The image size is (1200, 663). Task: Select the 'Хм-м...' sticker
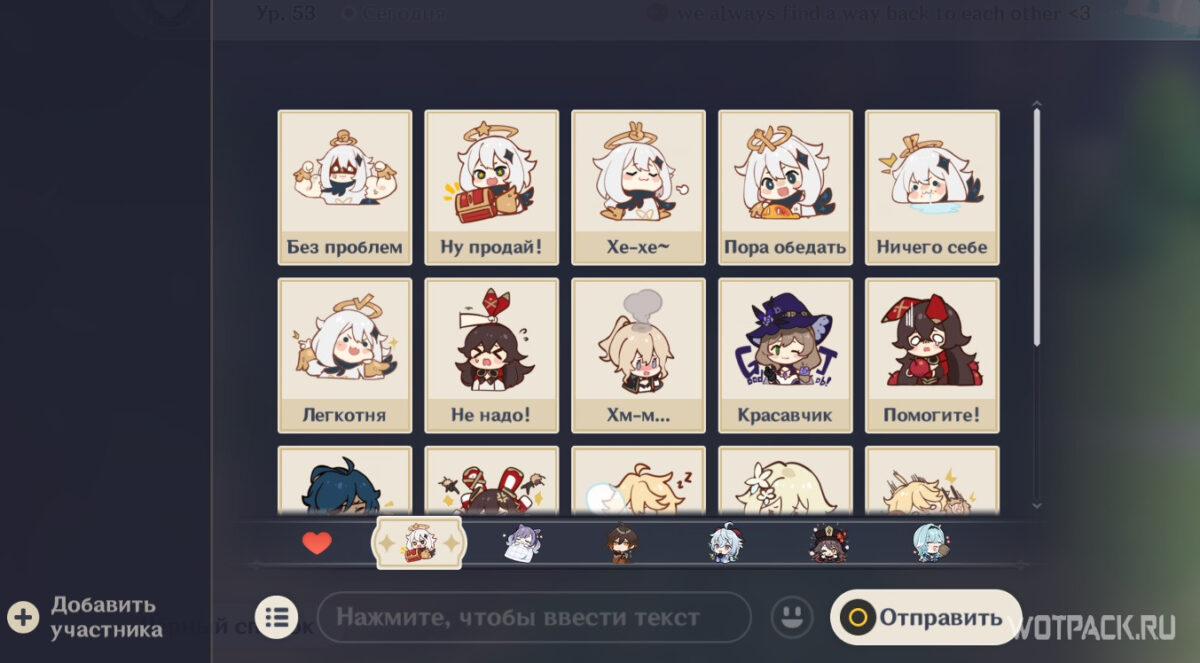tap(638, 355)
